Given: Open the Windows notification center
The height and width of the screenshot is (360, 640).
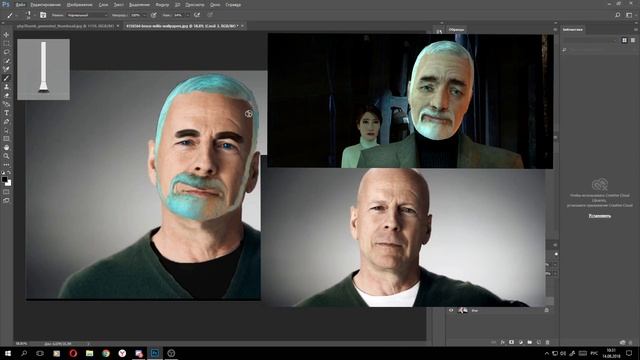Looking at the screenshot, I should pos(629,353).
